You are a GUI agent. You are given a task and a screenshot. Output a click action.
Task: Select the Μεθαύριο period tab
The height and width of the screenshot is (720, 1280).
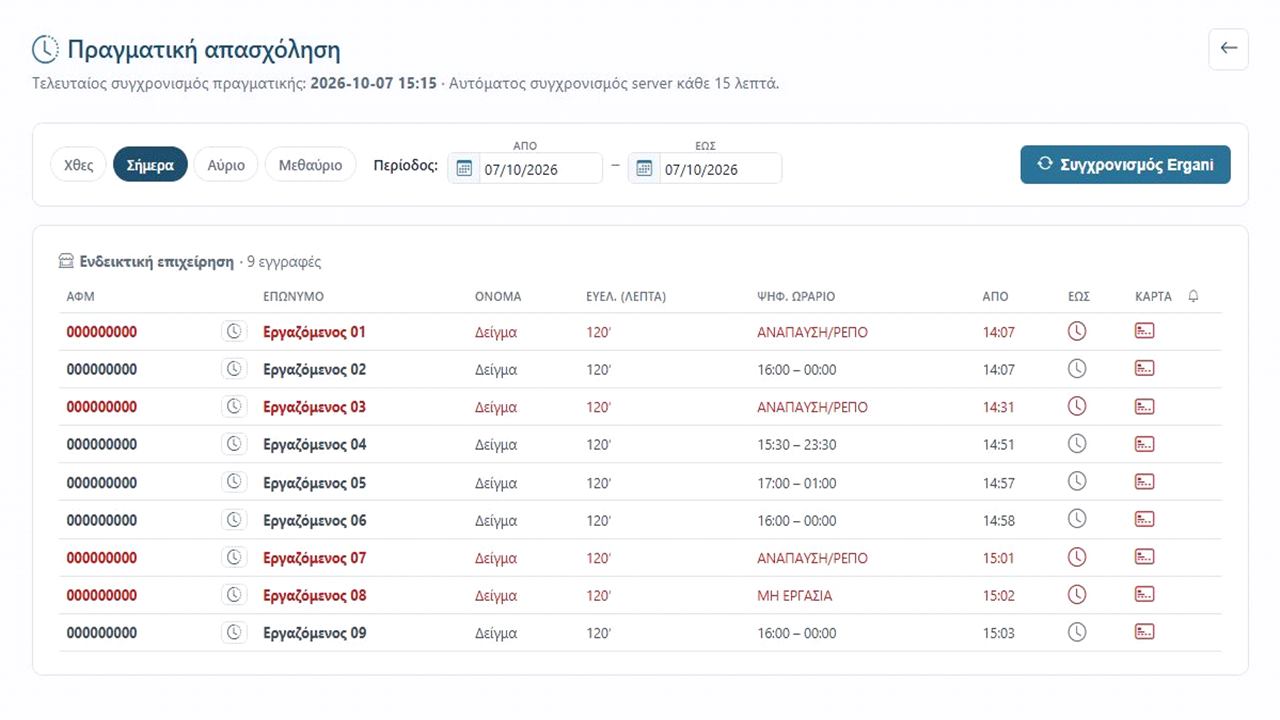coord(310,165)
